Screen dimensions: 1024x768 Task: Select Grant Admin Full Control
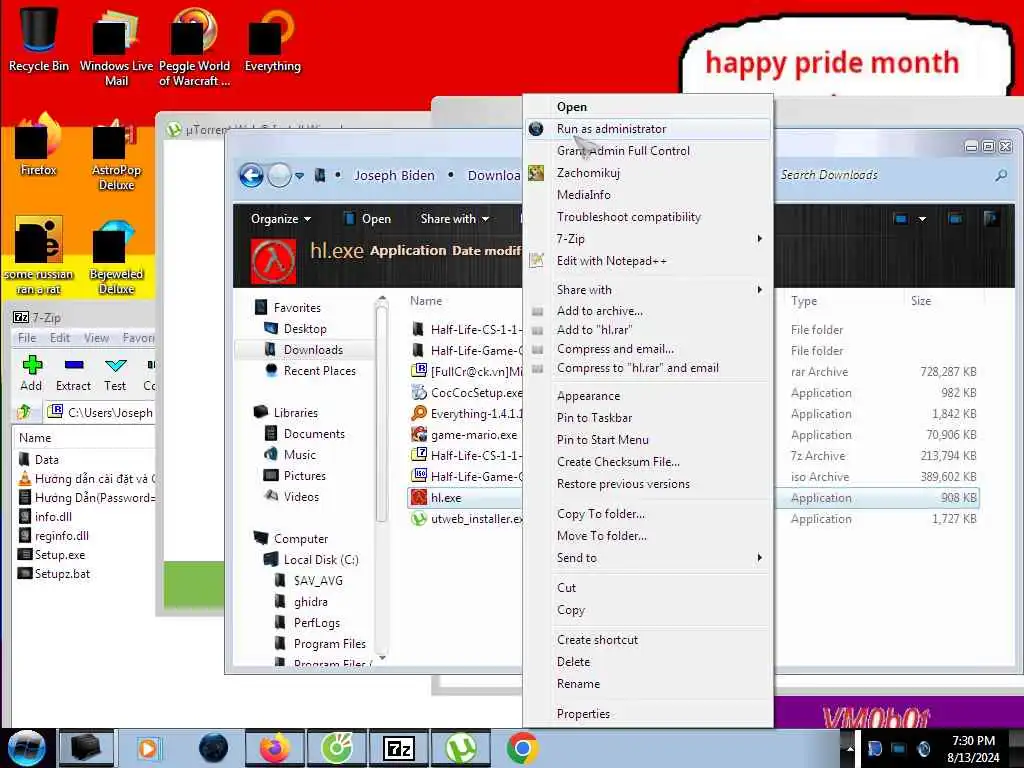tap(648, 151)
